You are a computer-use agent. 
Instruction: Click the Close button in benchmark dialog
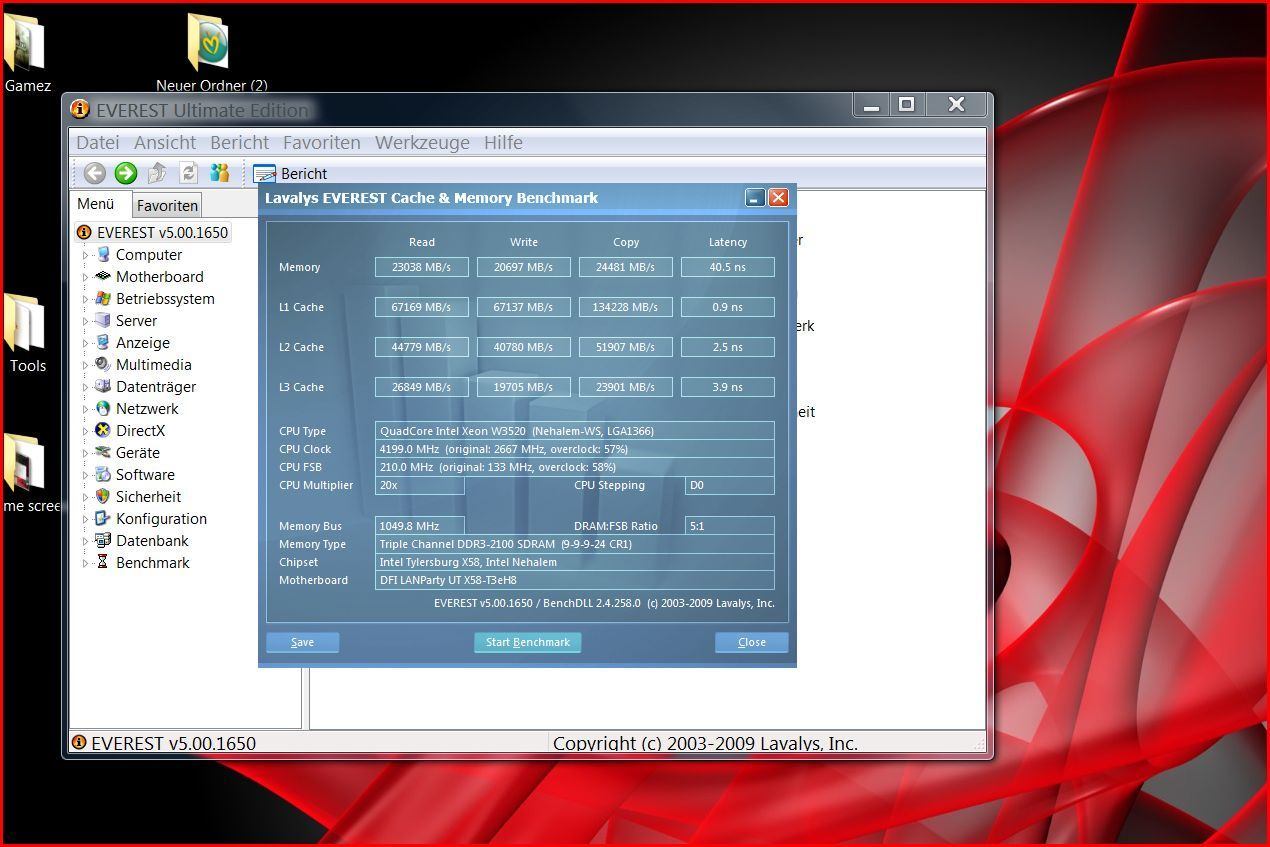coord(751,642)
